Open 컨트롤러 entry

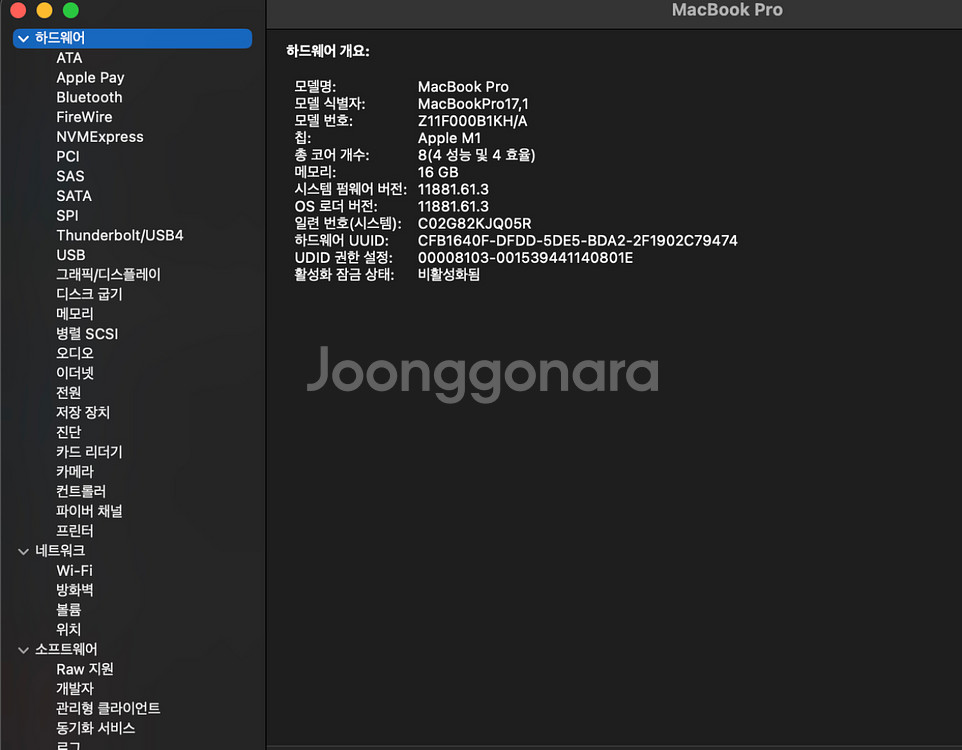tap(80, 491)
